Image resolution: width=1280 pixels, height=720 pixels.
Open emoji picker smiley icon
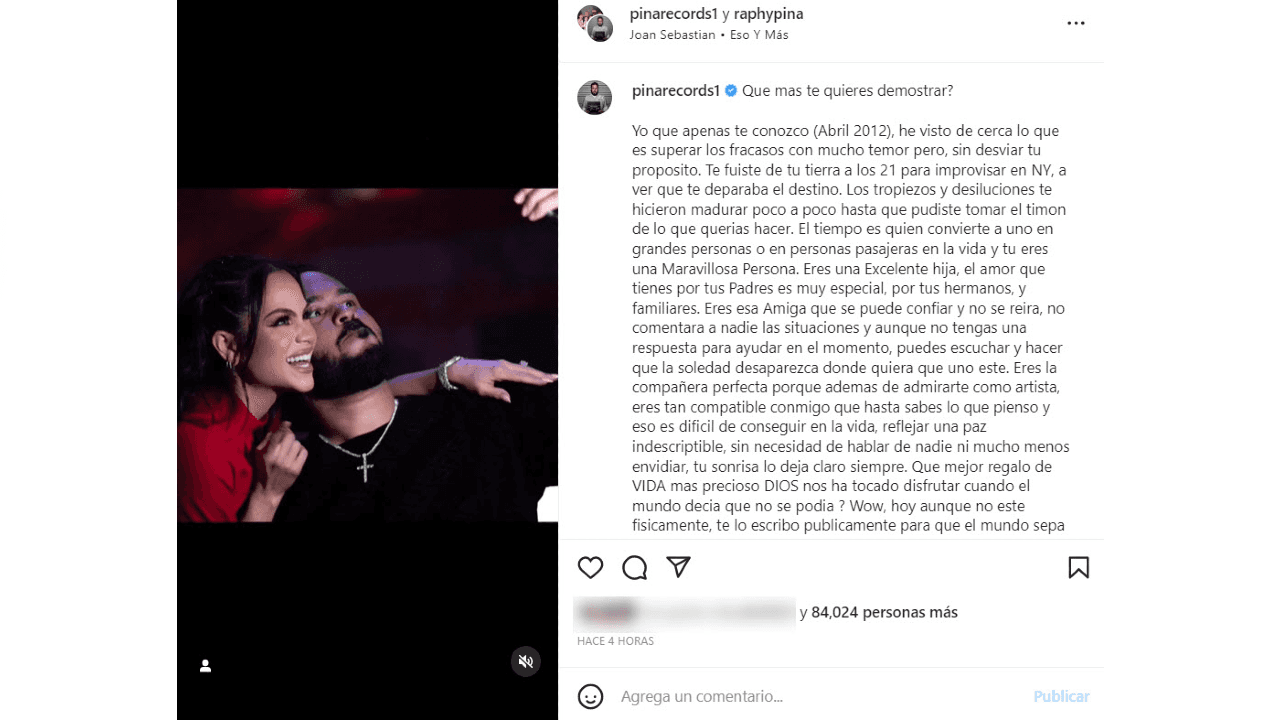click(591, 696)
